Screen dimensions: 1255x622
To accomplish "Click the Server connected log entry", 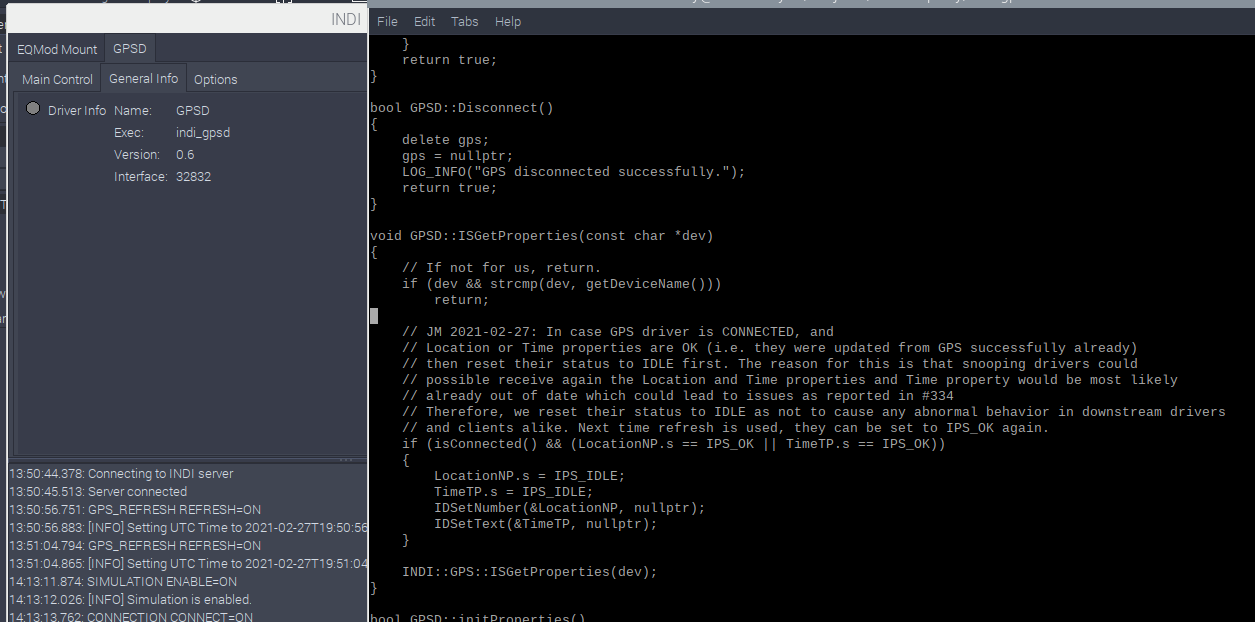I will point(98,492).
